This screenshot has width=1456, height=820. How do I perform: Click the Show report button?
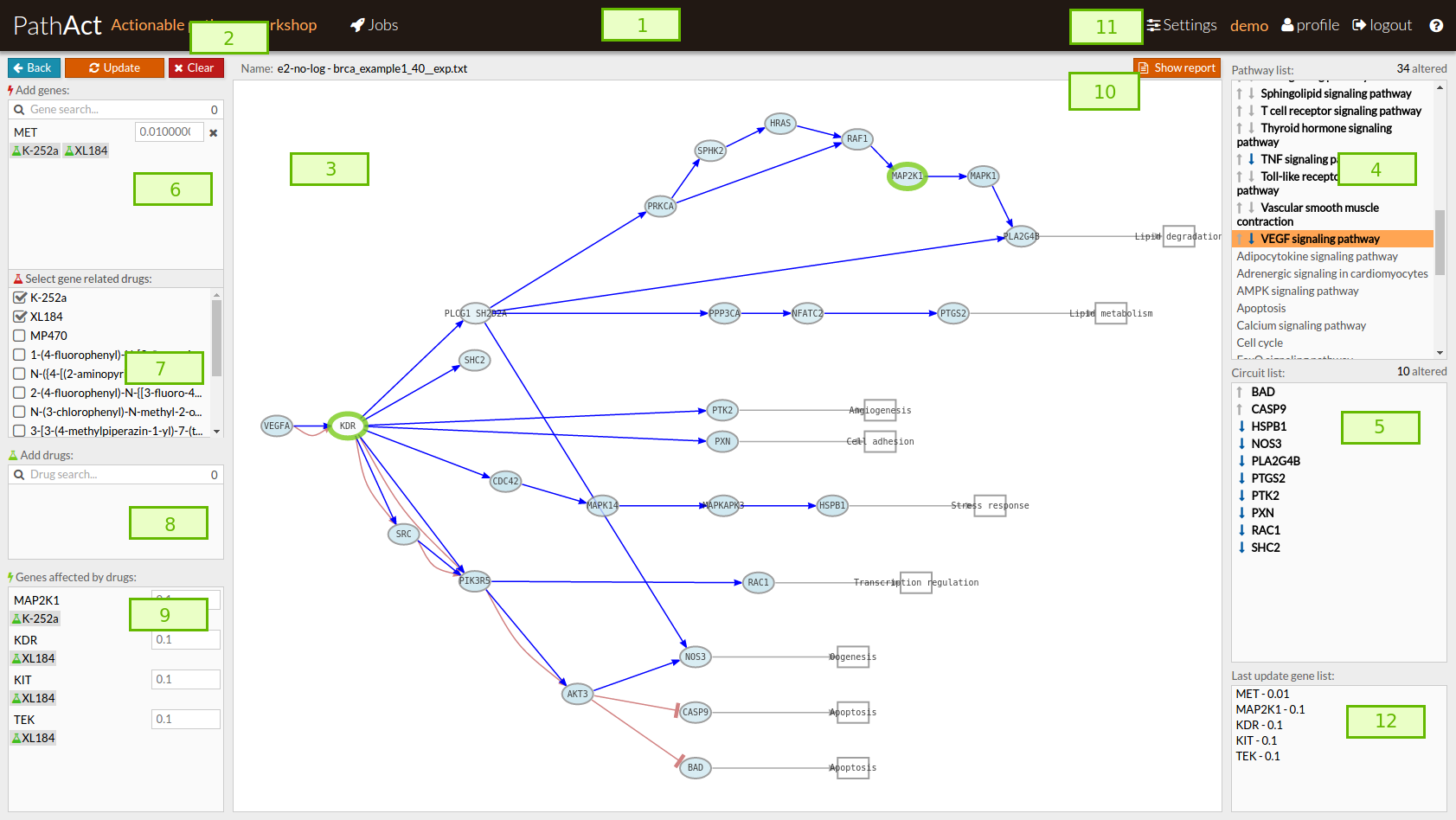pos(1177,67)
